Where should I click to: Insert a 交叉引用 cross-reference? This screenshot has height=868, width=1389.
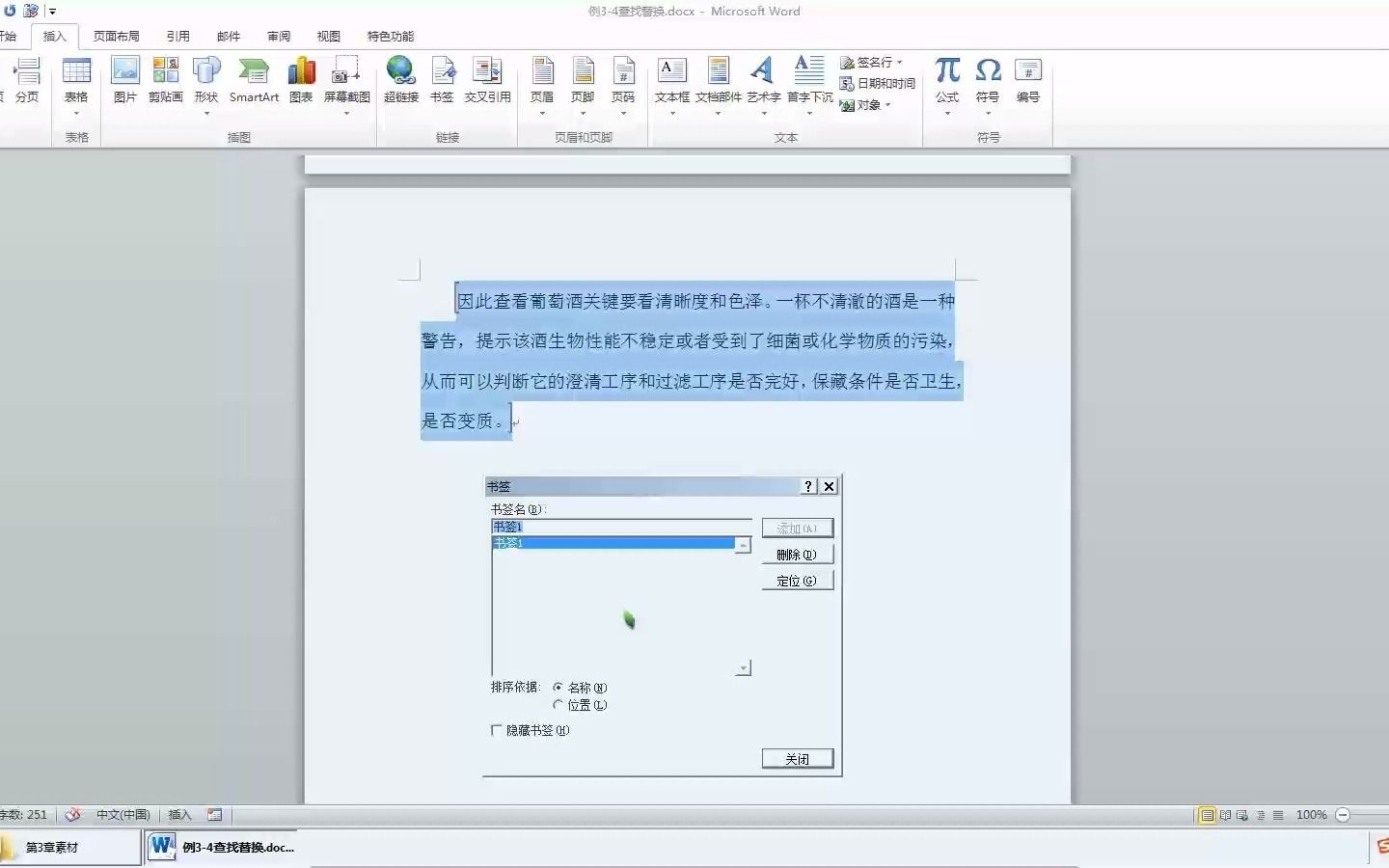pyautogui.click(x=487, y=80)
